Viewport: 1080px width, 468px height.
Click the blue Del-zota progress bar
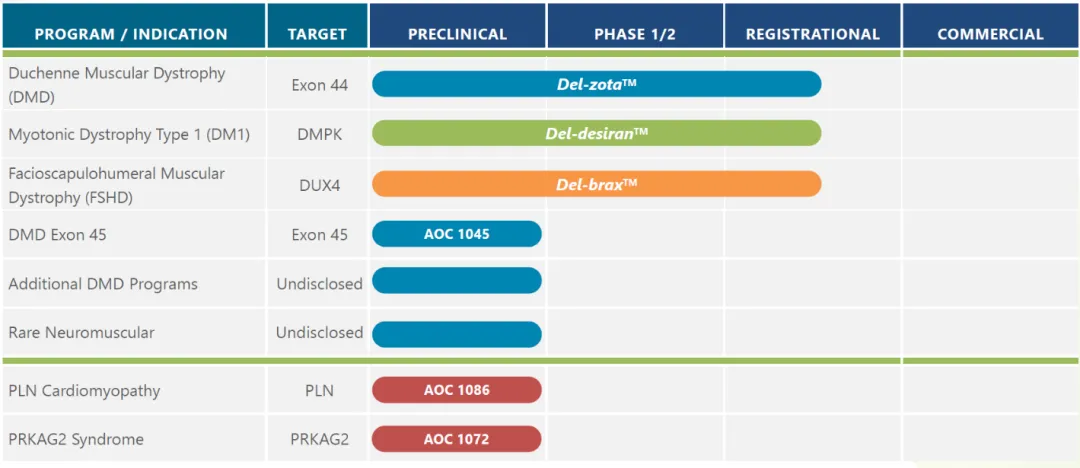coord(596,85)
